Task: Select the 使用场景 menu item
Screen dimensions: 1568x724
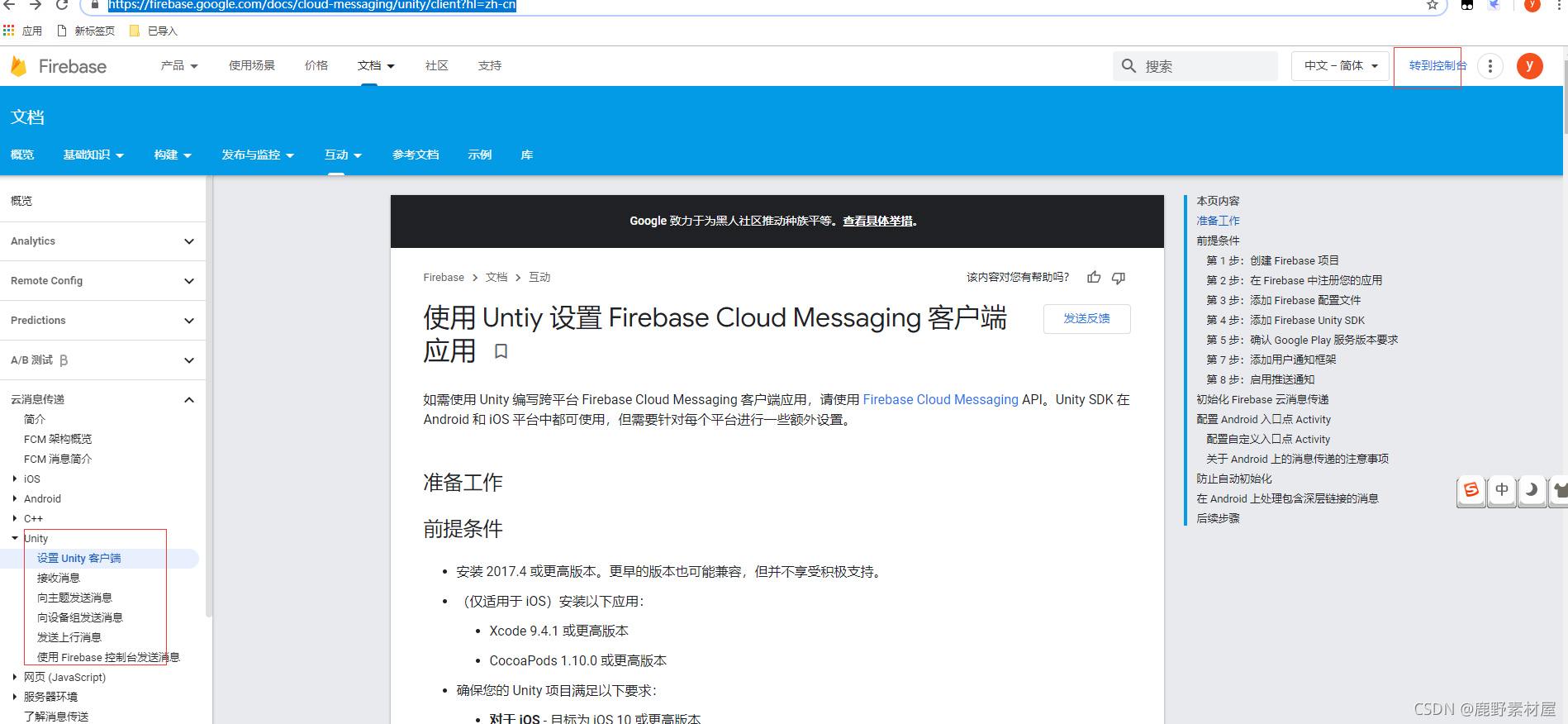Action: pyautogui.click(x=252, y=65)
